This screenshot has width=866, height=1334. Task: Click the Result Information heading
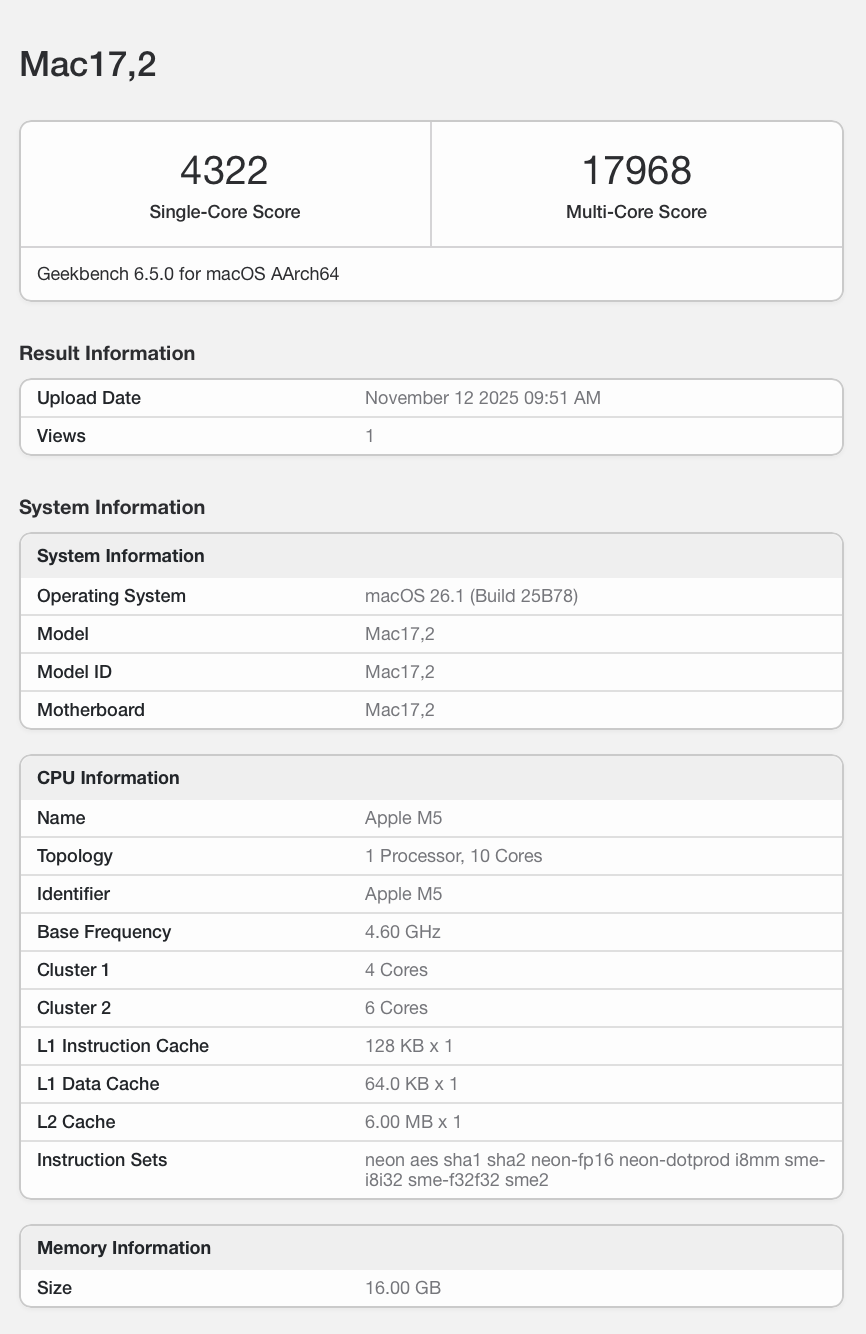coord(107,353)
